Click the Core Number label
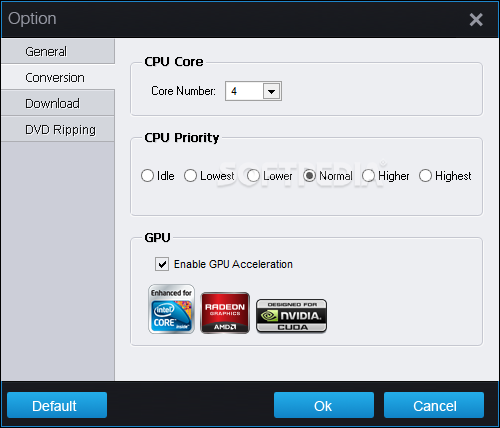The height and width of the screenshot is (428, 500). 183,91
